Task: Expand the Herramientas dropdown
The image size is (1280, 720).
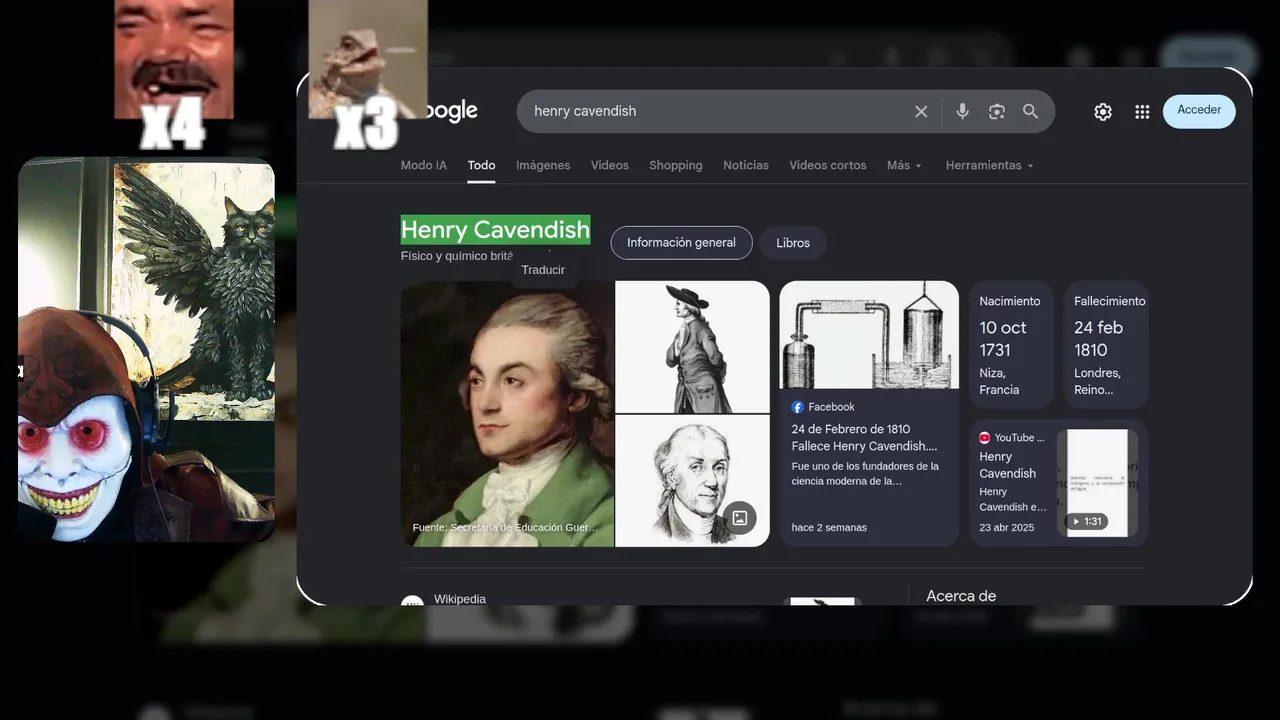Action: pyautogui.click(x=989, y=165)
